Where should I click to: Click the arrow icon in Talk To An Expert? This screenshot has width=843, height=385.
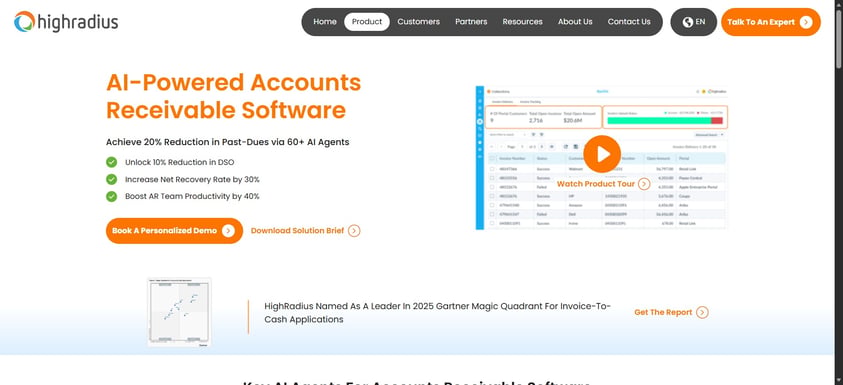click(x=805, y=22)
